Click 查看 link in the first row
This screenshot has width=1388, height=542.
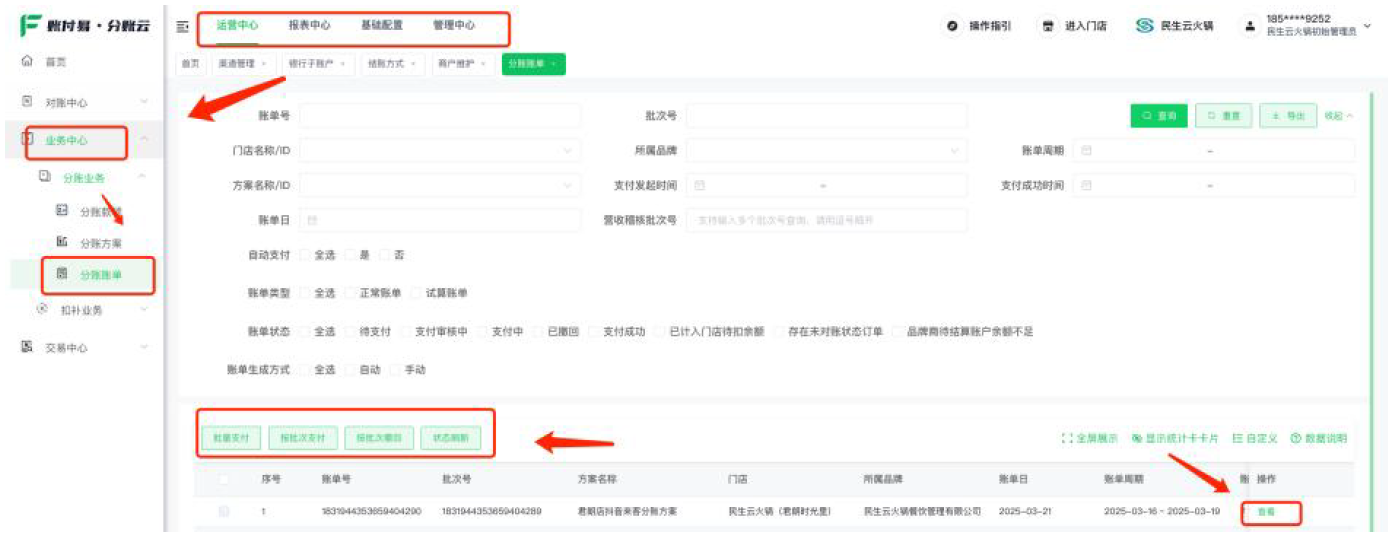(x=1266, y=512)
